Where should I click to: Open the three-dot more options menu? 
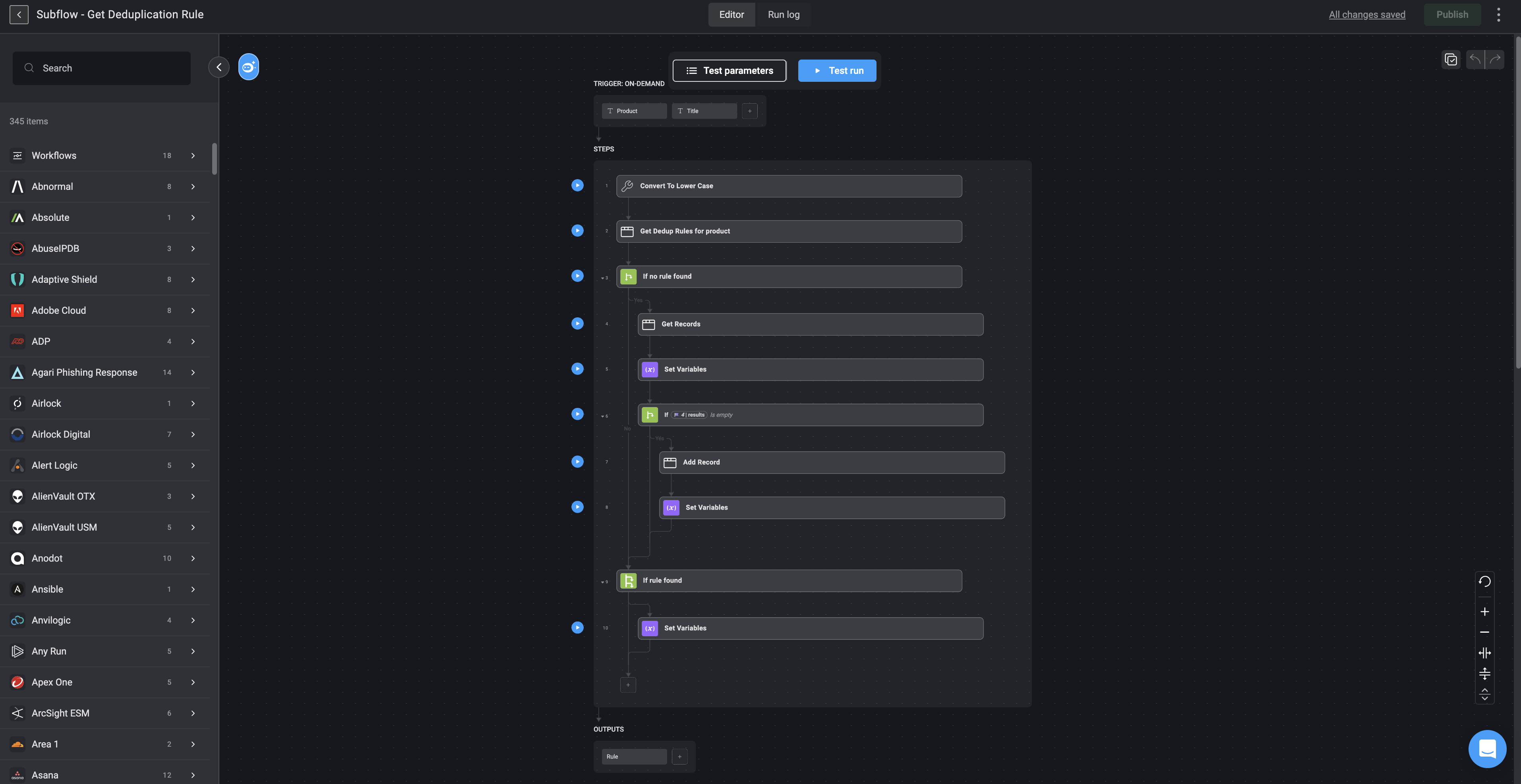1499,15
